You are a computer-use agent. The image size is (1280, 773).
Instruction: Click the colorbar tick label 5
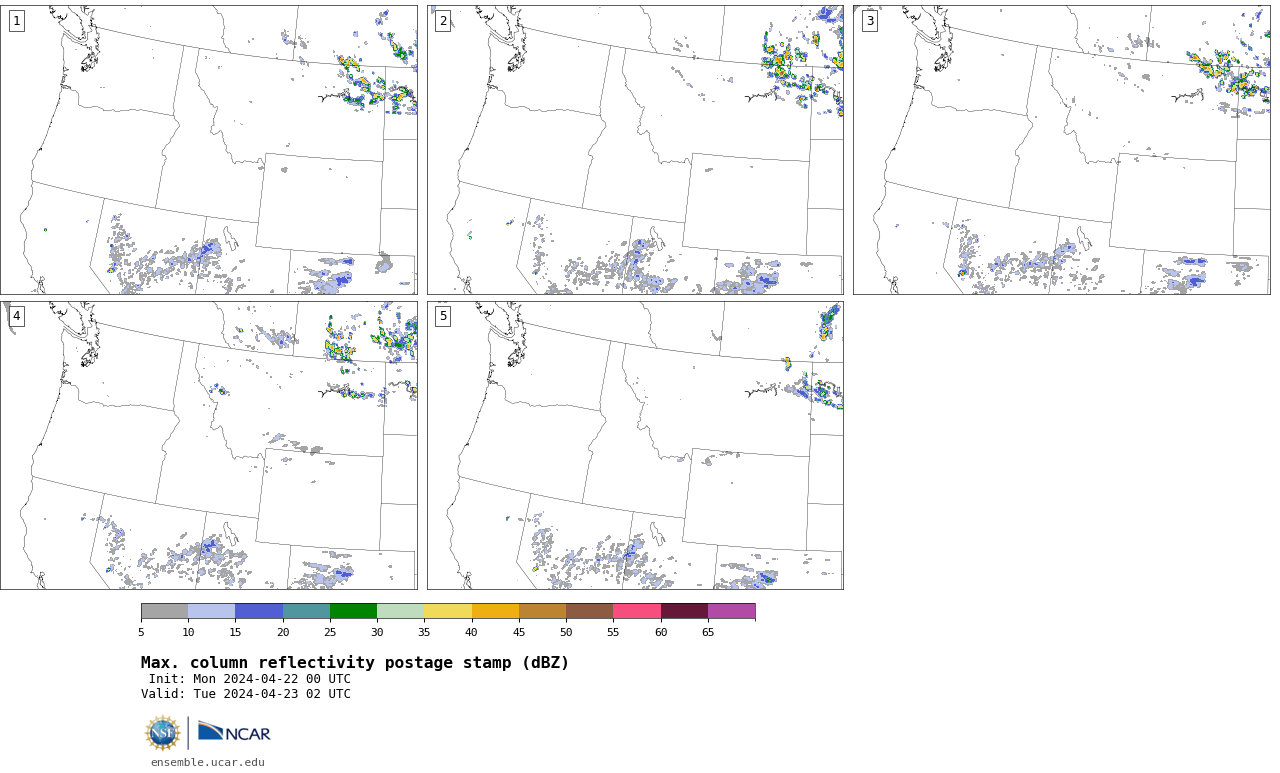[x=141, y=632]
